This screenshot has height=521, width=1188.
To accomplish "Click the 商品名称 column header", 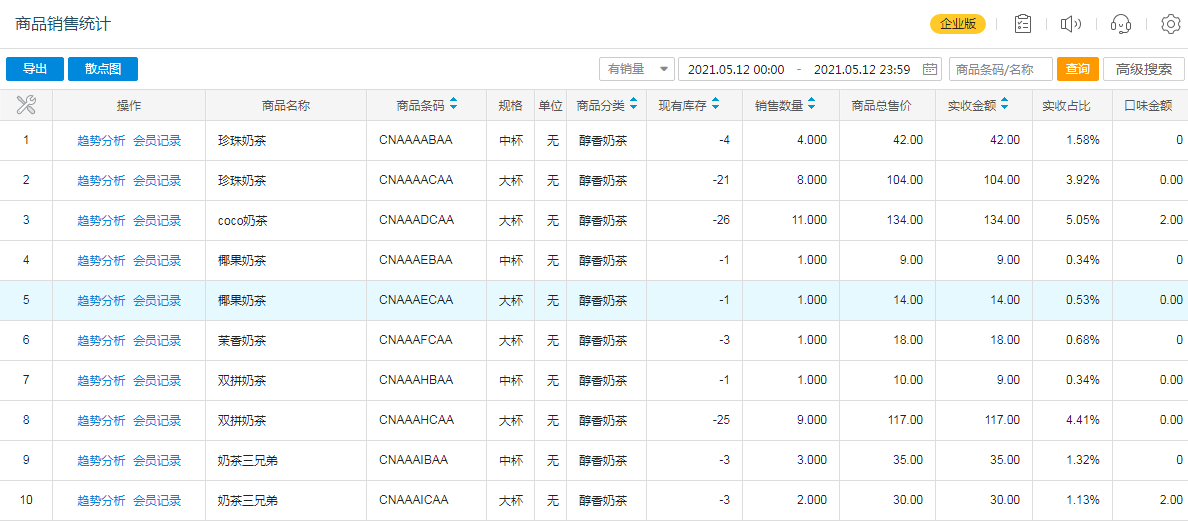I will point(286,105).
